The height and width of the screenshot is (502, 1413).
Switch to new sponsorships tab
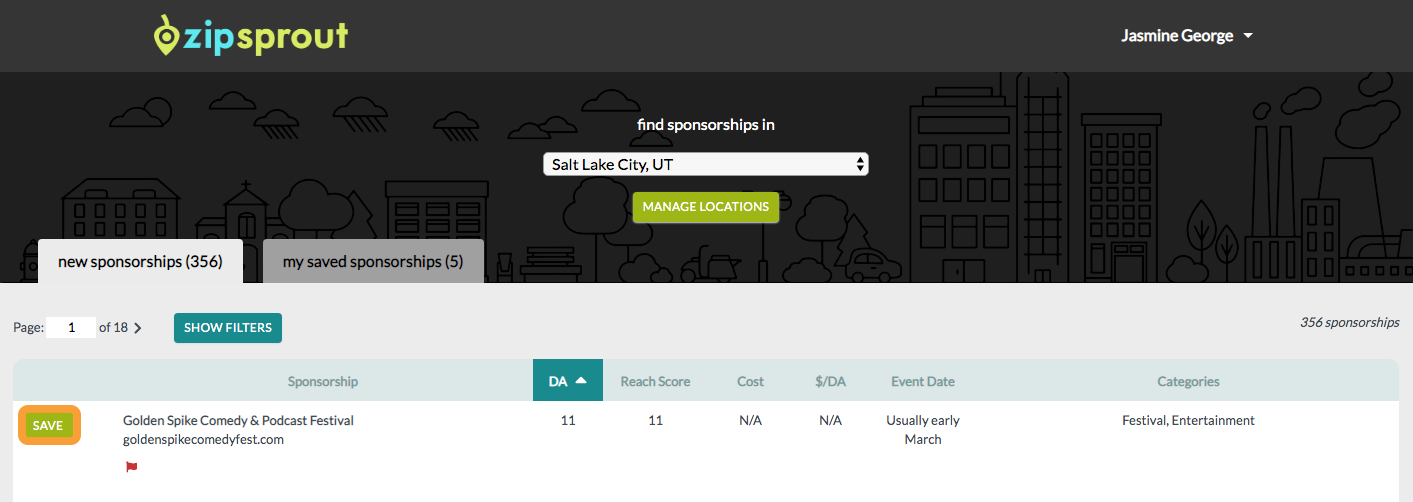point(140,262)
